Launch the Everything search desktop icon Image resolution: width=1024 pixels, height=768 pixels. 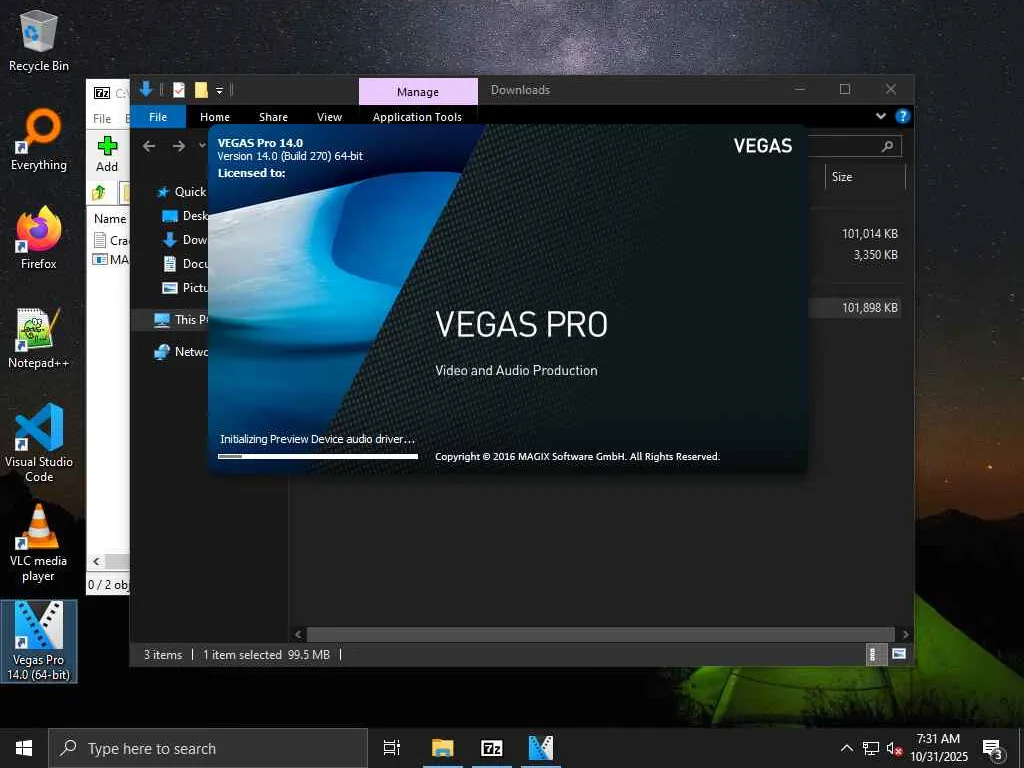coord(39,140)
